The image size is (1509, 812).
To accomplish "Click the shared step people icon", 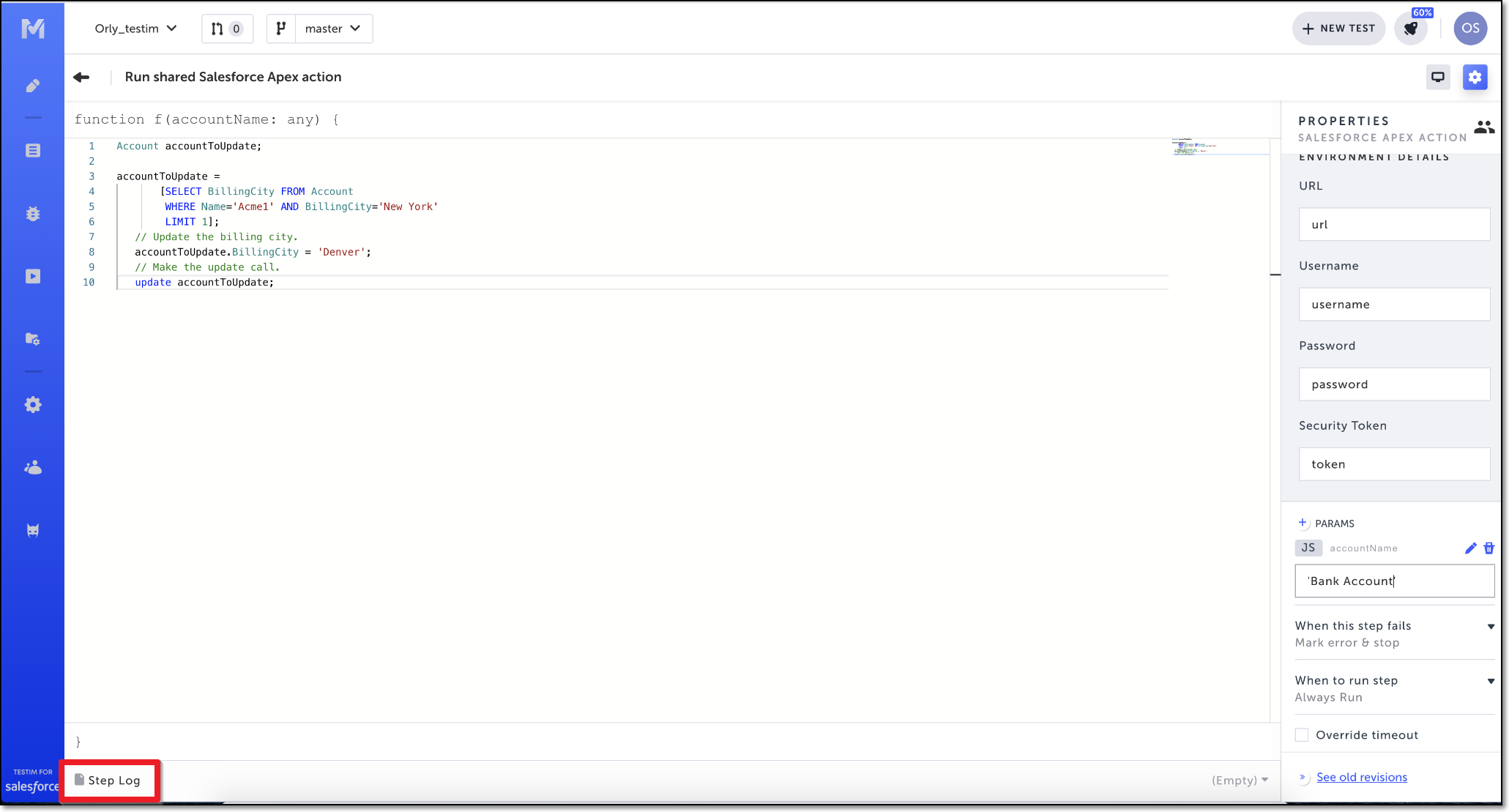I will tap(1483, 127).
